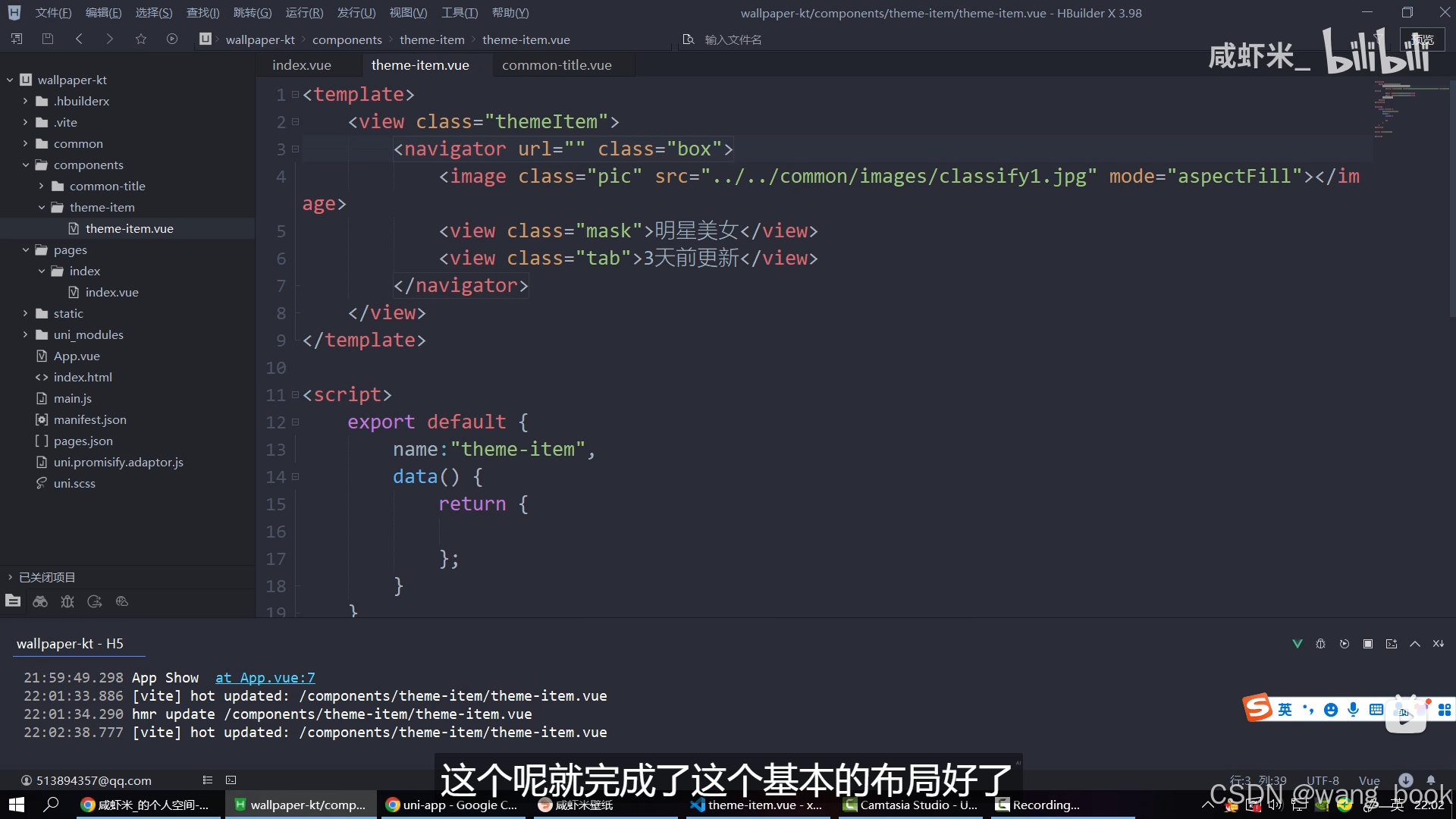Open the project files view icon
This screenshot has width=1456, height=819.
point(13,601)
